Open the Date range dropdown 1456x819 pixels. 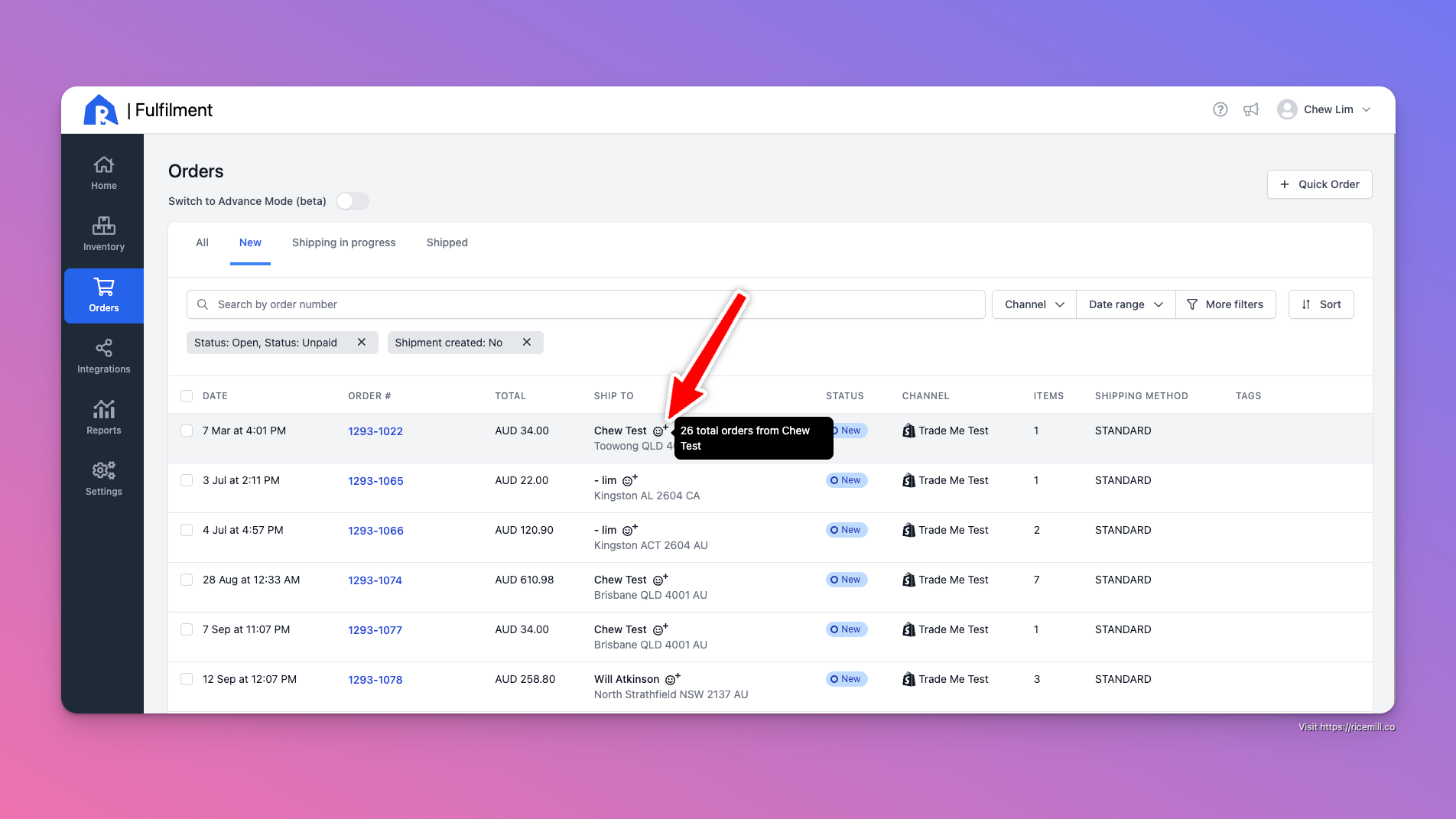click(1126, 304)
